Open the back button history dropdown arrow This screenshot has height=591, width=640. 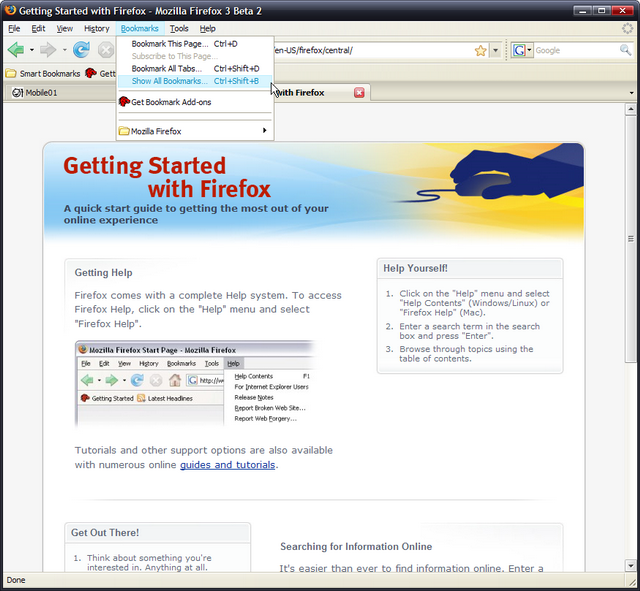31,50
